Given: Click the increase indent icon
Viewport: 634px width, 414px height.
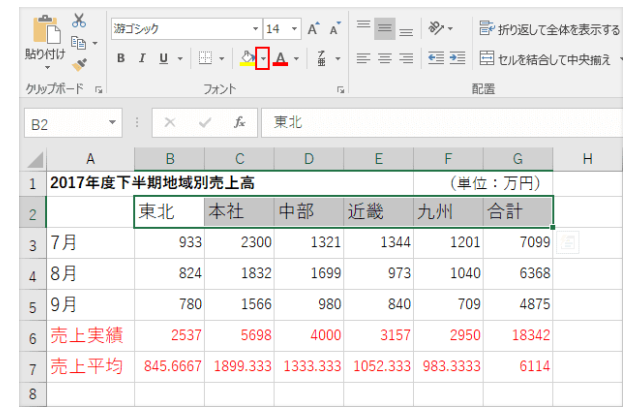Looking at the screenshot, I should pos(457,58).
